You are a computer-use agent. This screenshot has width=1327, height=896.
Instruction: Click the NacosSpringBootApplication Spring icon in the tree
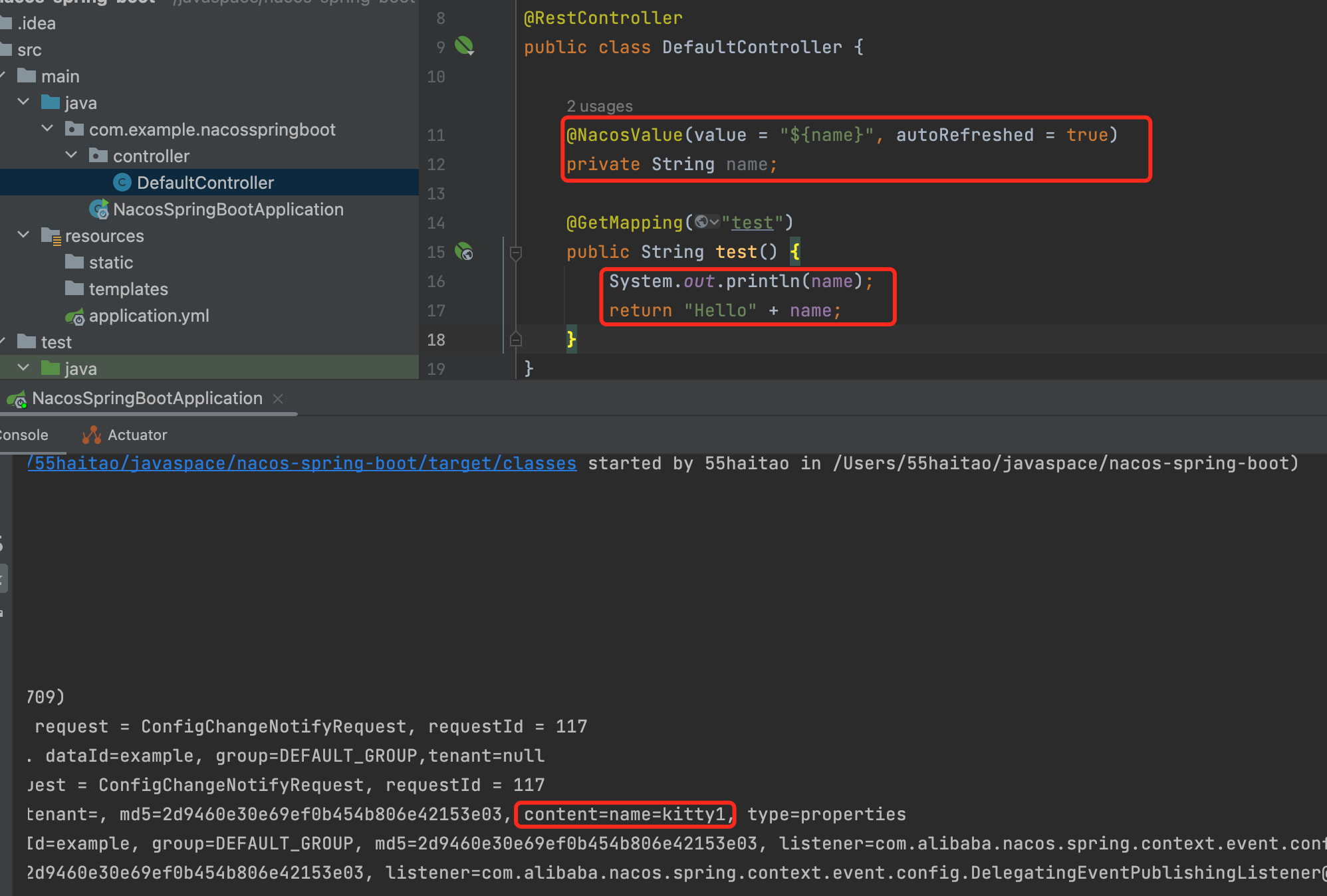tap(99, 209)
